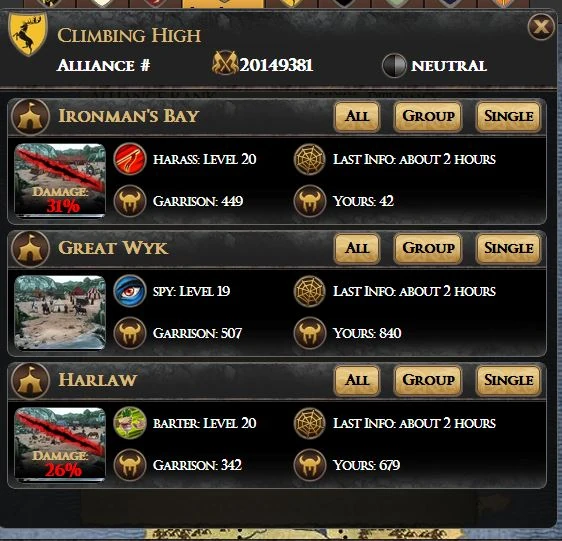
Task: Select All for Ironman's Bay
Action: [357, 117]
